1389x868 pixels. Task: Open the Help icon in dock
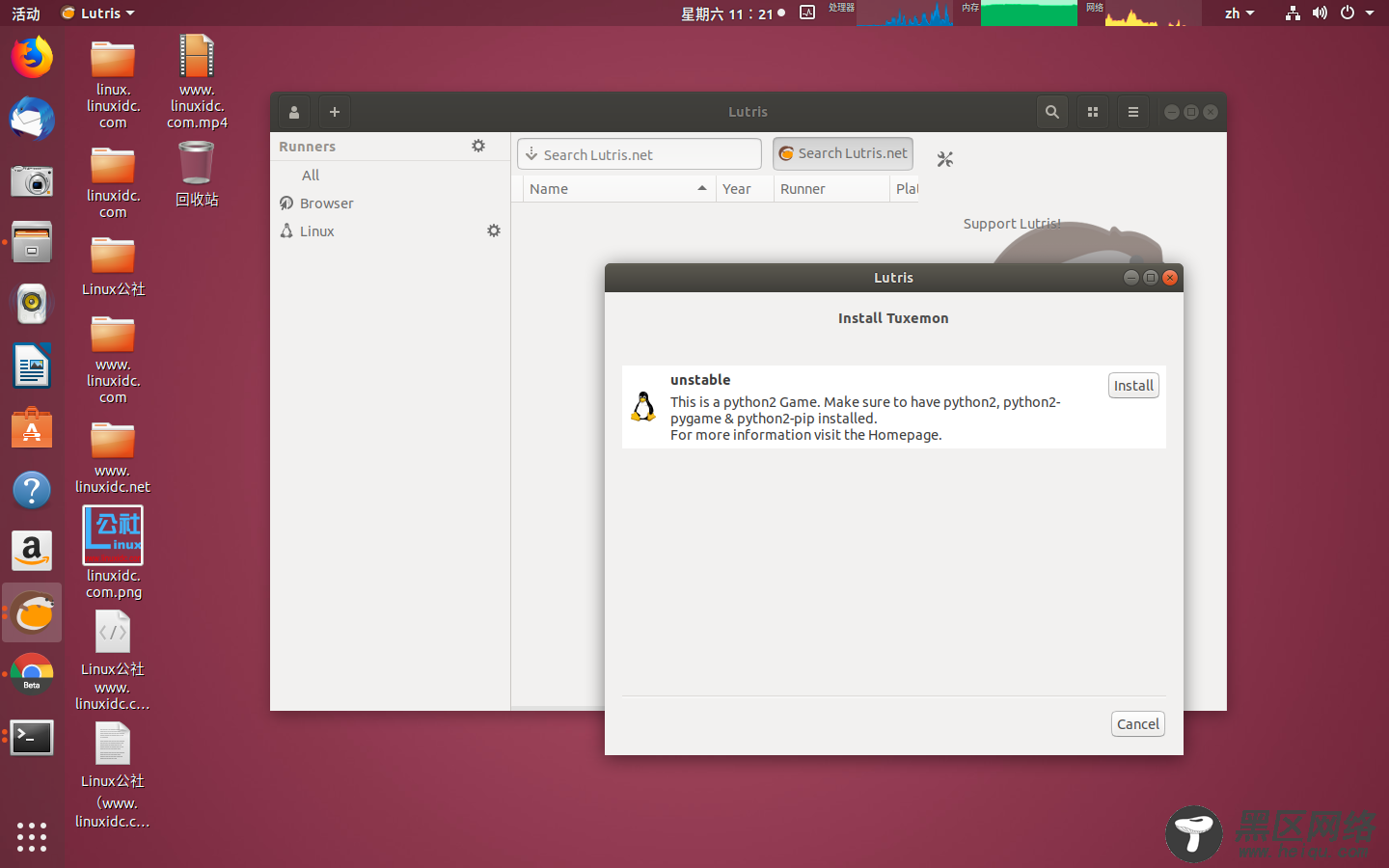[32, 490]
